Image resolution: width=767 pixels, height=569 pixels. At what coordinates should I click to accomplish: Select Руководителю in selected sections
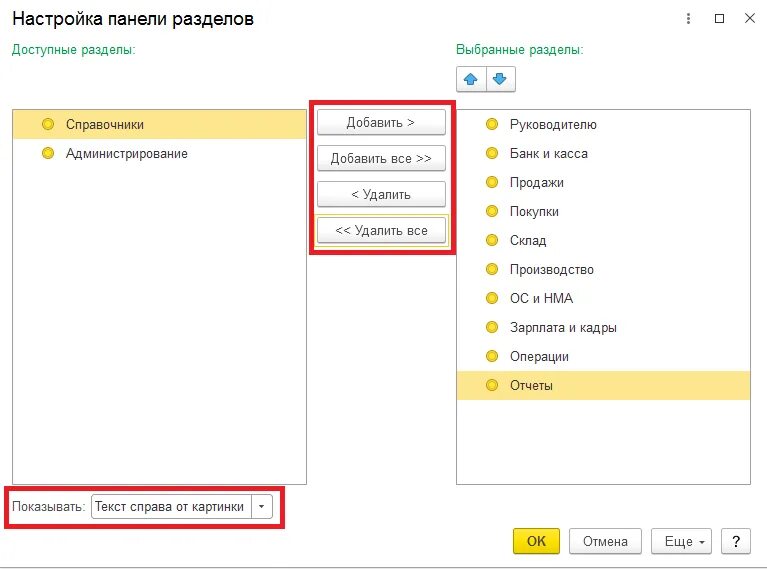click(x=603, y=124)
